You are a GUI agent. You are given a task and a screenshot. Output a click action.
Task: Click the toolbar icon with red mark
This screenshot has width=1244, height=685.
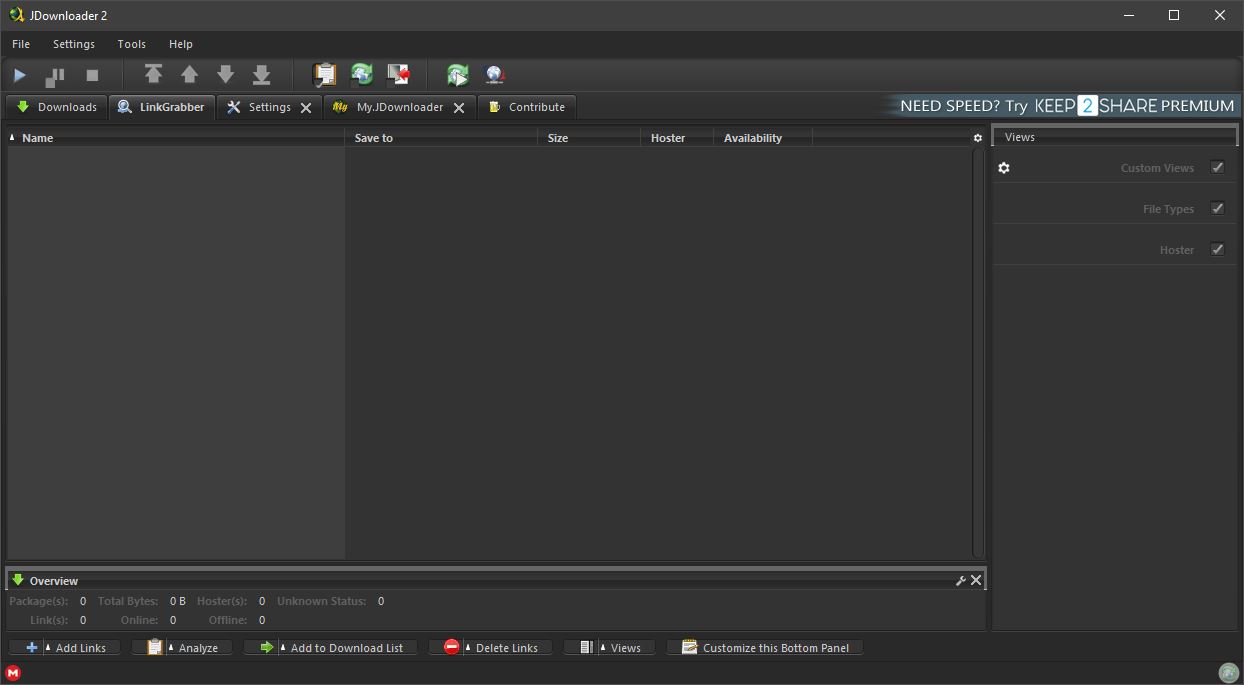[398, 75]
